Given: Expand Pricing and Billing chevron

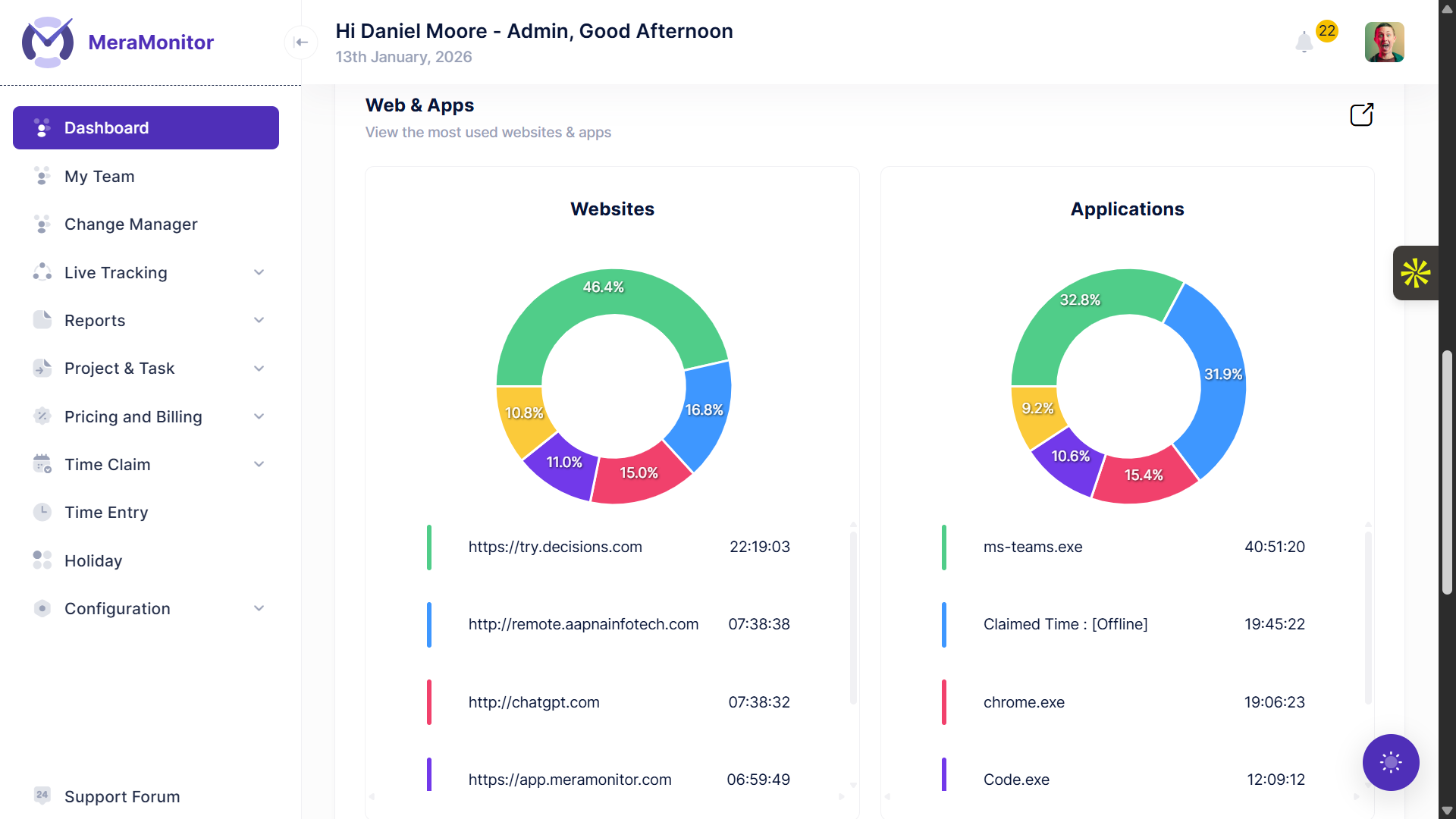Looking at the screenshot, I should pos(259,416).
